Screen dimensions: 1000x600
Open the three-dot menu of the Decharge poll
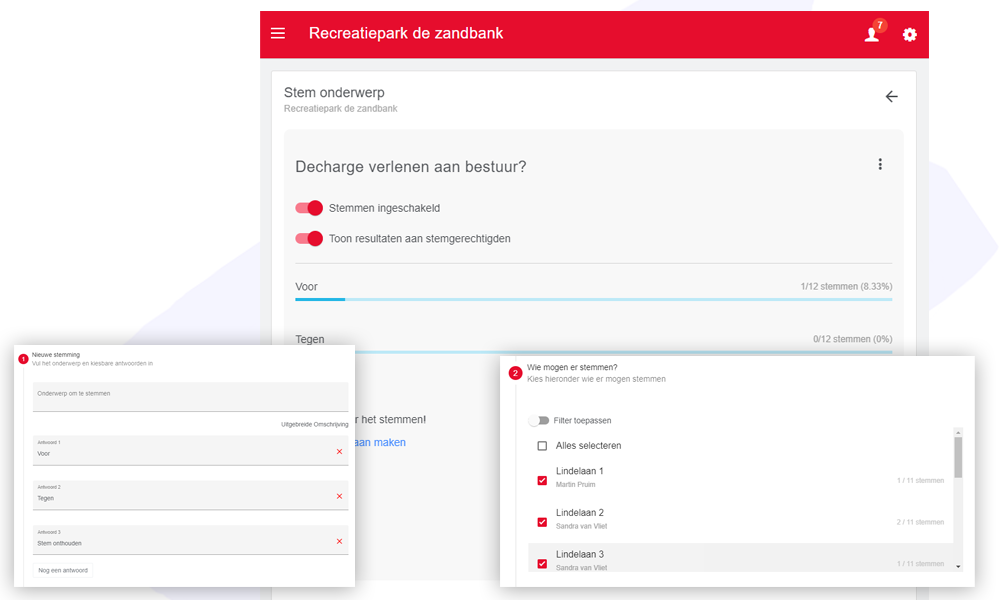(880, 165)
